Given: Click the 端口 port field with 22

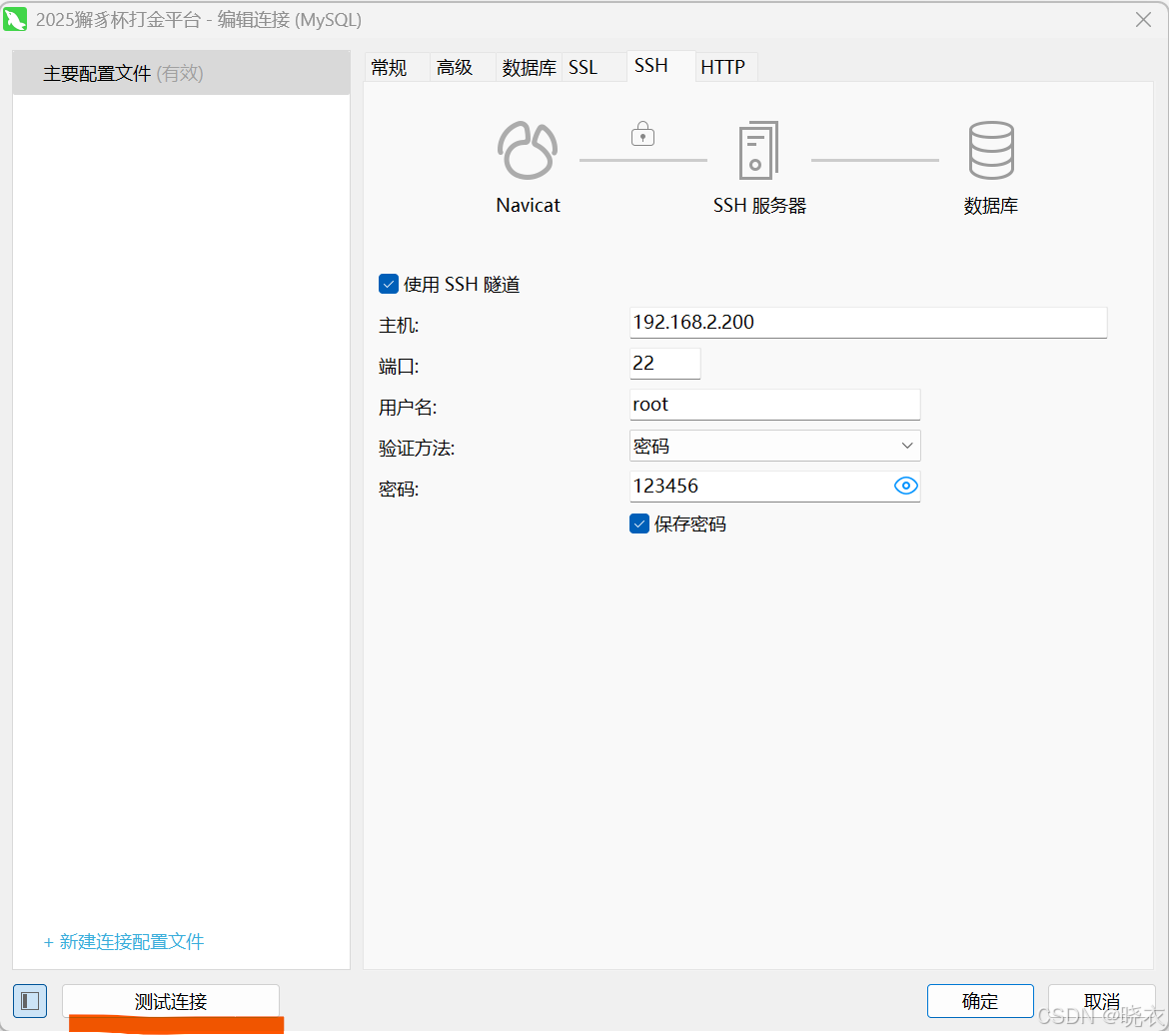Looking at the screenshot, I should pos(665,364).
